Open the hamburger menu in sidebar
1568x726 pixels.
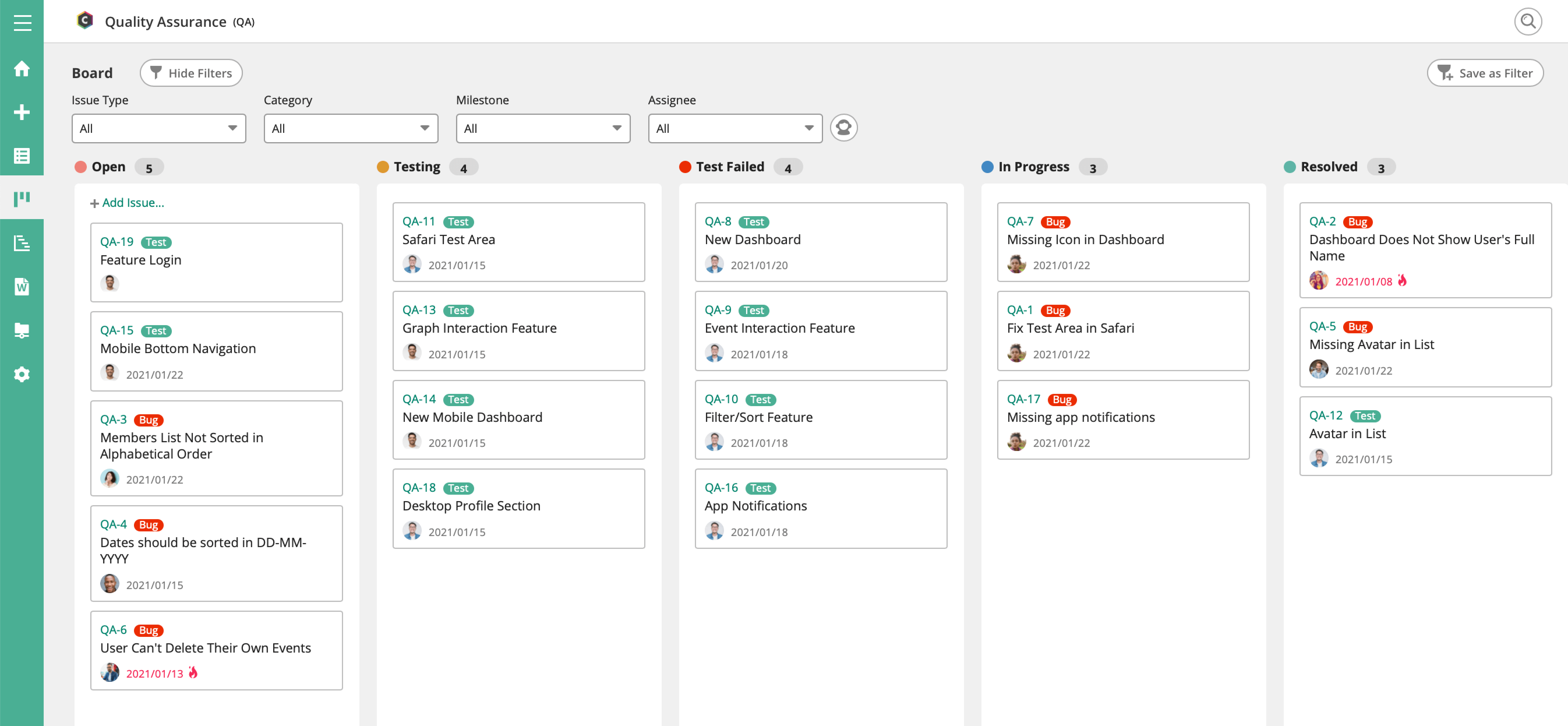coord(22,23)
